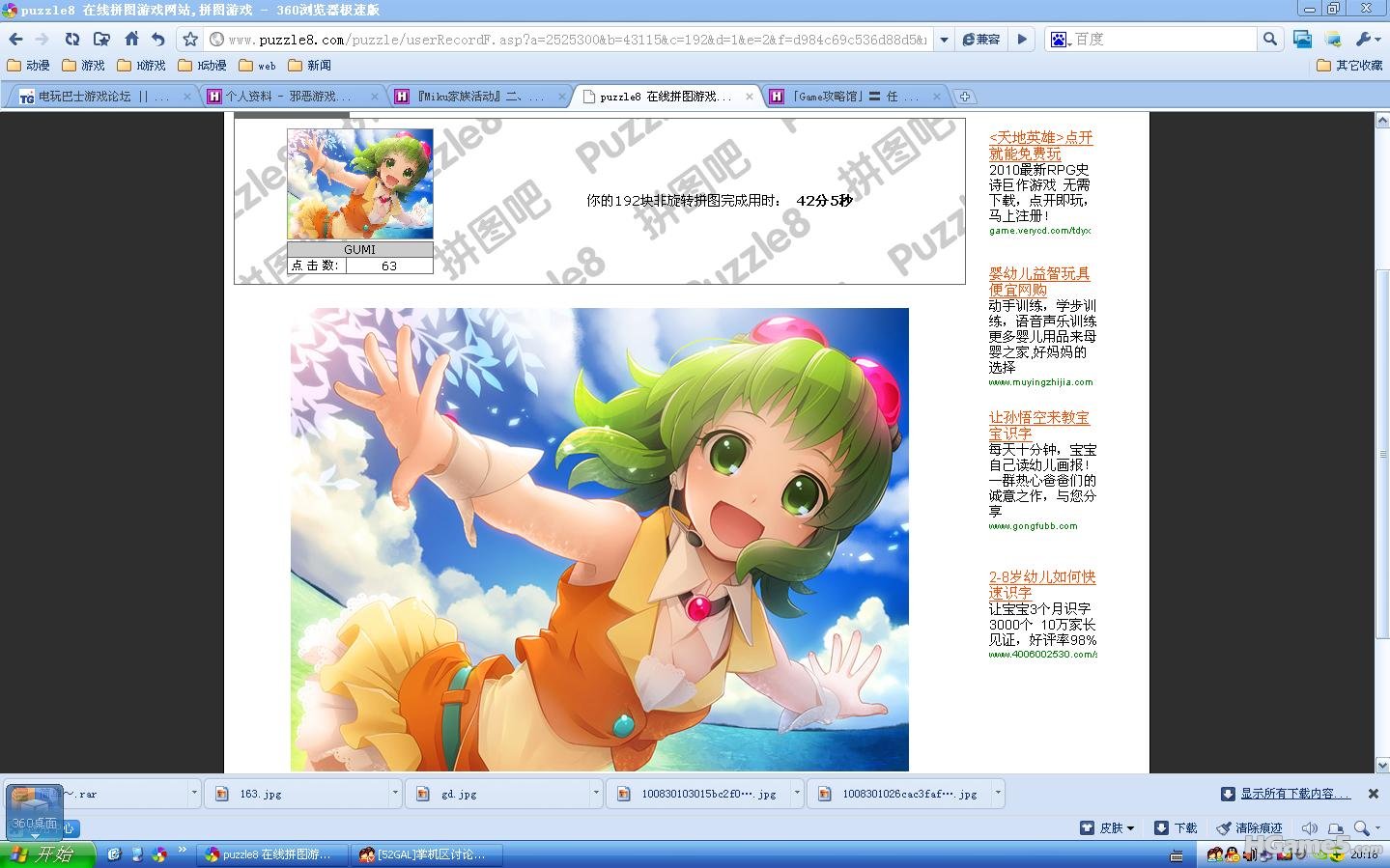Open the 新闻 bookmarks folder
1390x868 pixels.
tap(310, 66)
